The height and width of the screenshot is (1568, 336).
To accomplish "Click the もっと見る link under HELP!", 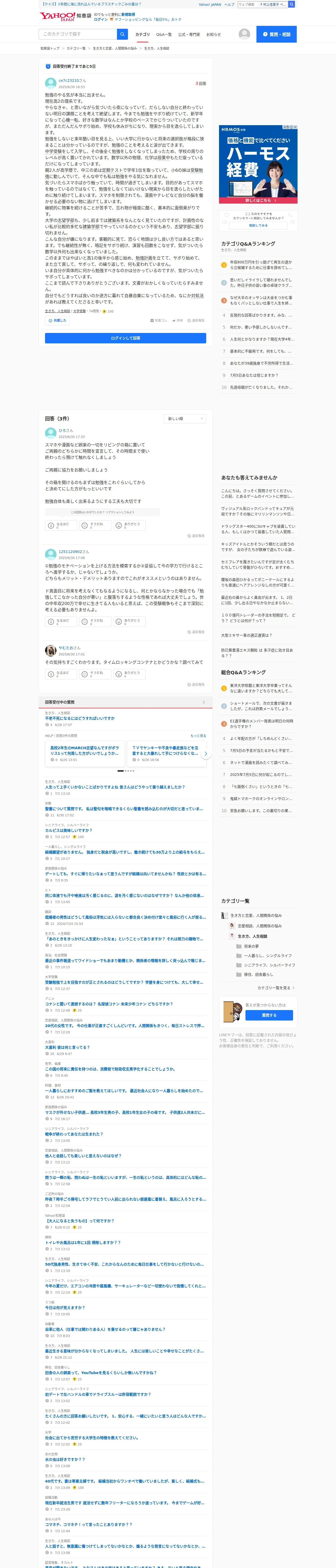I will 198,736.
